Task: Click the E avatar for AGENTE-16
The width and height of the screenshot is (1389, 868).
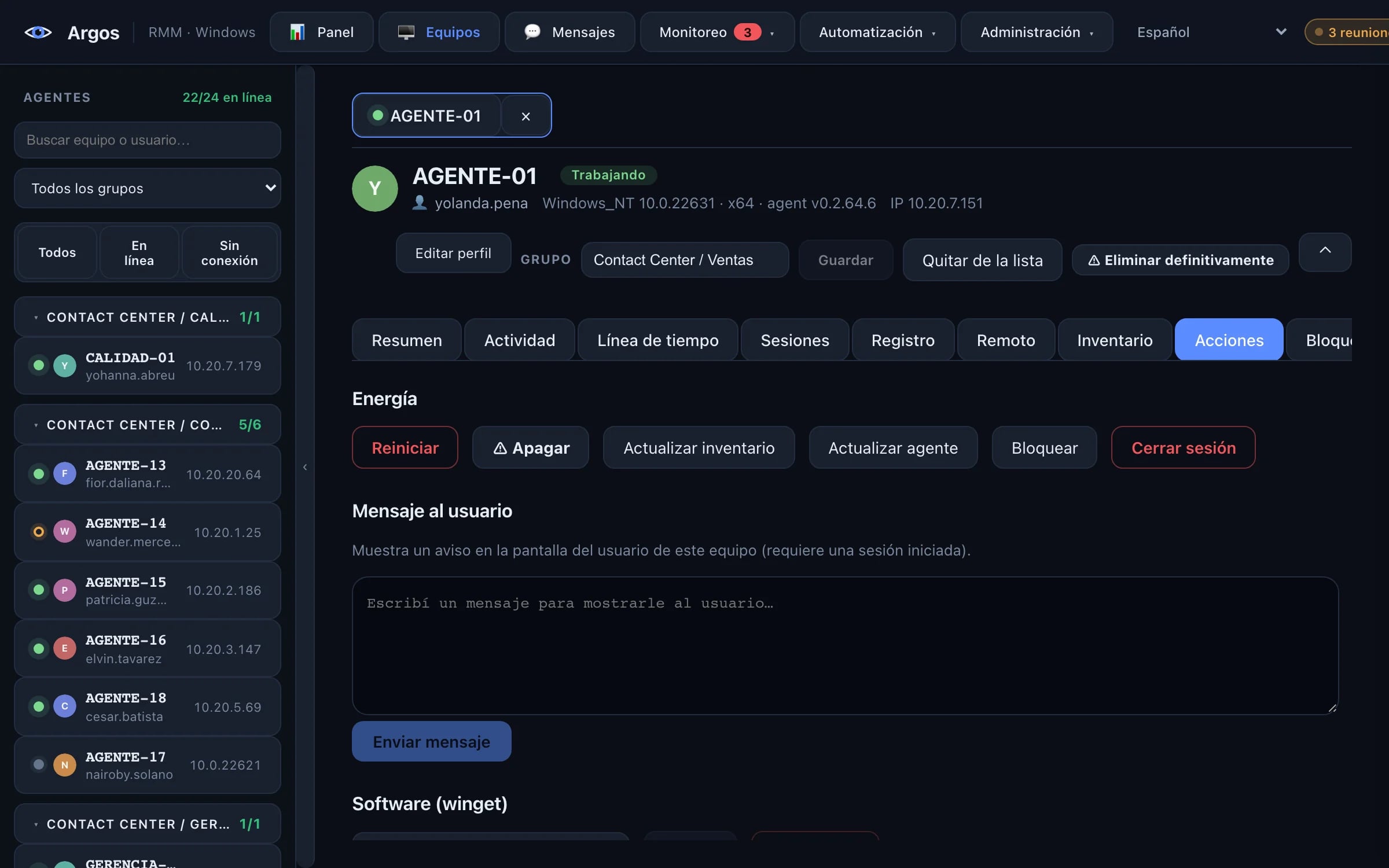Action: point(65,648)
